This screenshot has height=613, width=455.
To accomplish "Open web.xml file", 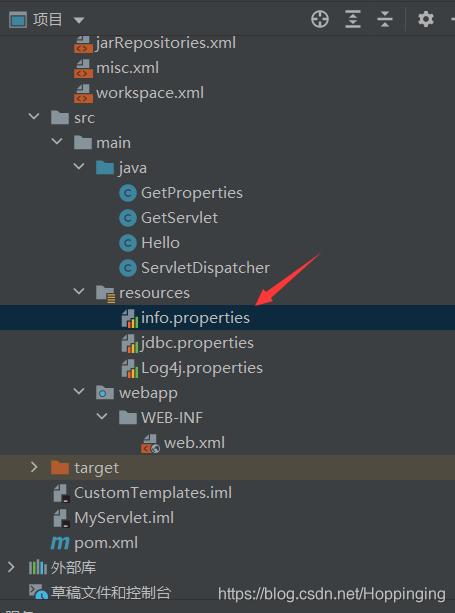I will coord(194,443).
